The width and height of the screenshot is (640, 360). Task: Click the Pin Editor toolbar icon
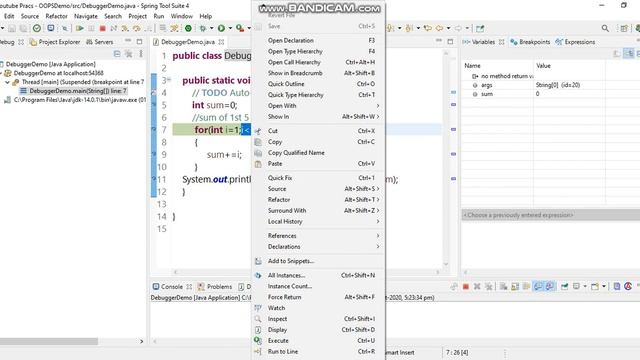[x=480, y=28]
